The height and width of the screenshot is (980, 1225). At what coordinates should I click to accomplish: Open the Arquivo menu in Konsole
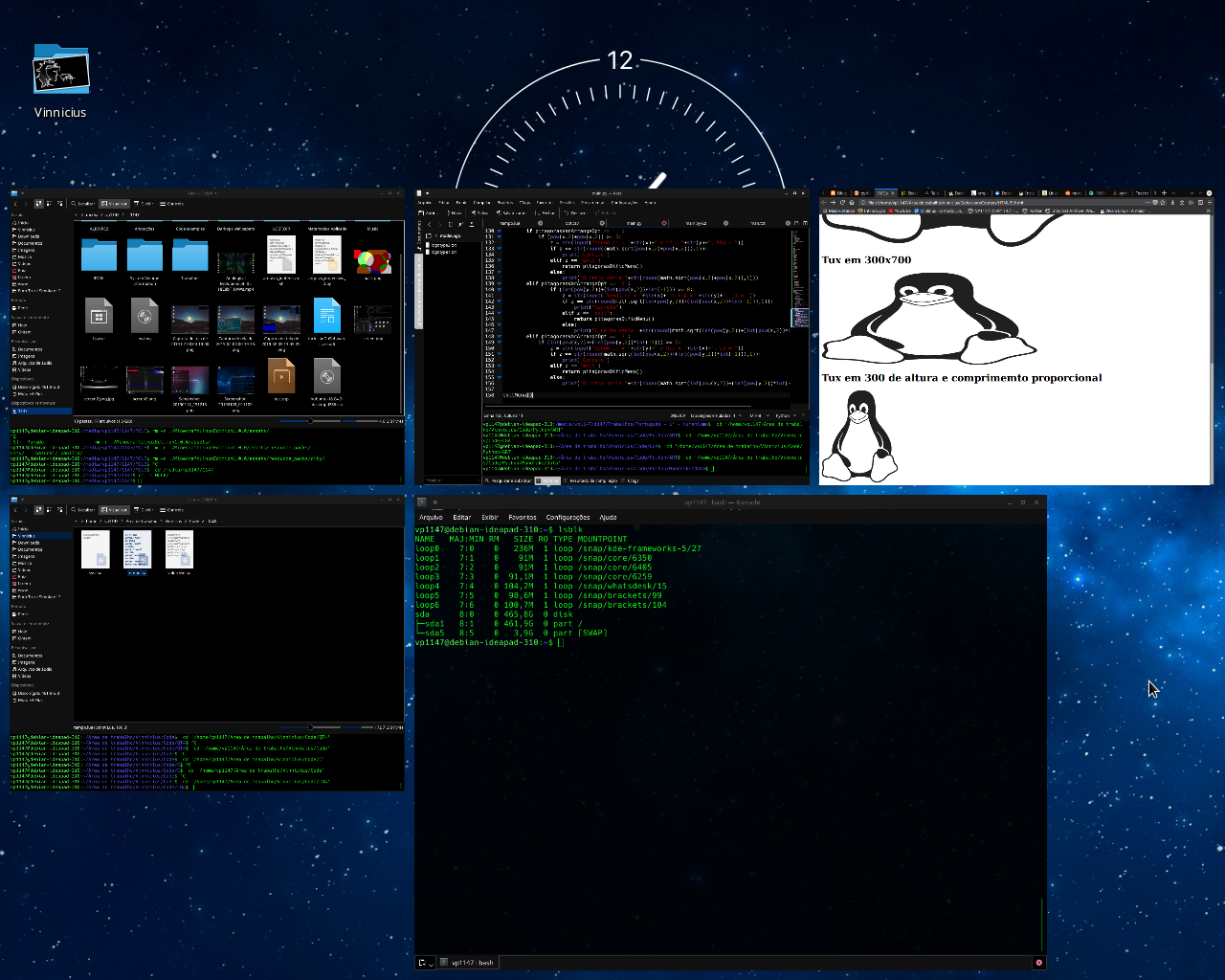point(431,517)
